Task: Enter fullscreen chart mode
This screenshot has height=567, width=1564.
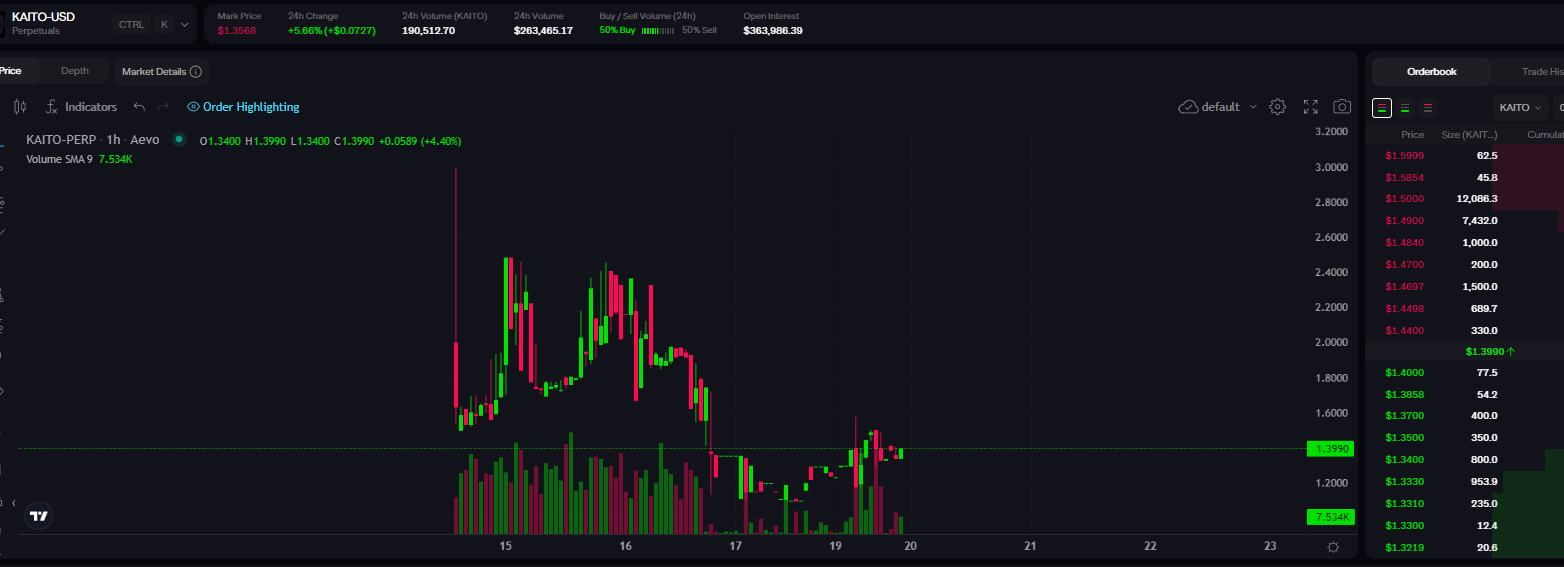Action: pos(1310,107)
